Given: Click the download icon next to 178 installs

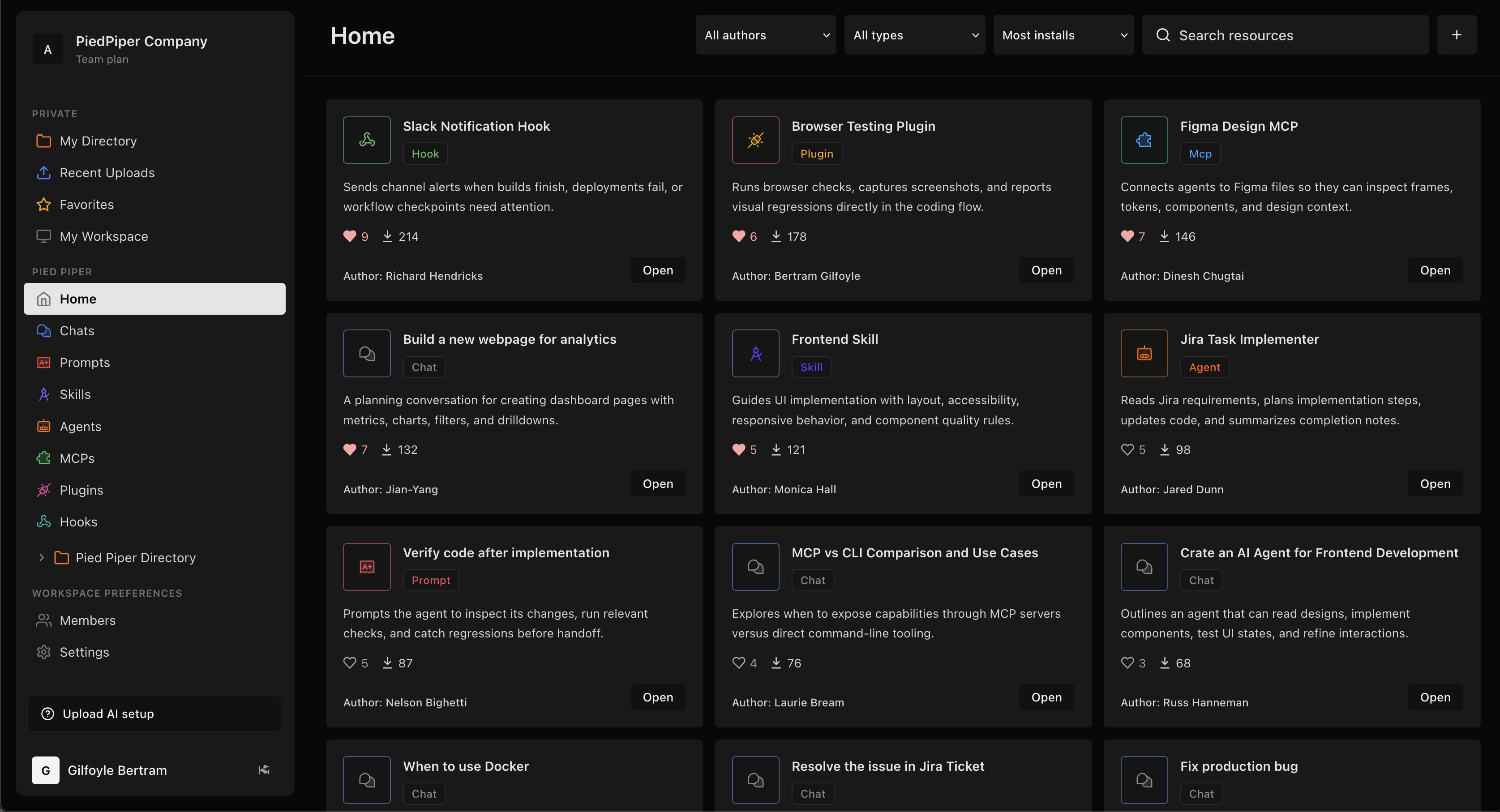Looking at the screenshot, I should (776, 236).
